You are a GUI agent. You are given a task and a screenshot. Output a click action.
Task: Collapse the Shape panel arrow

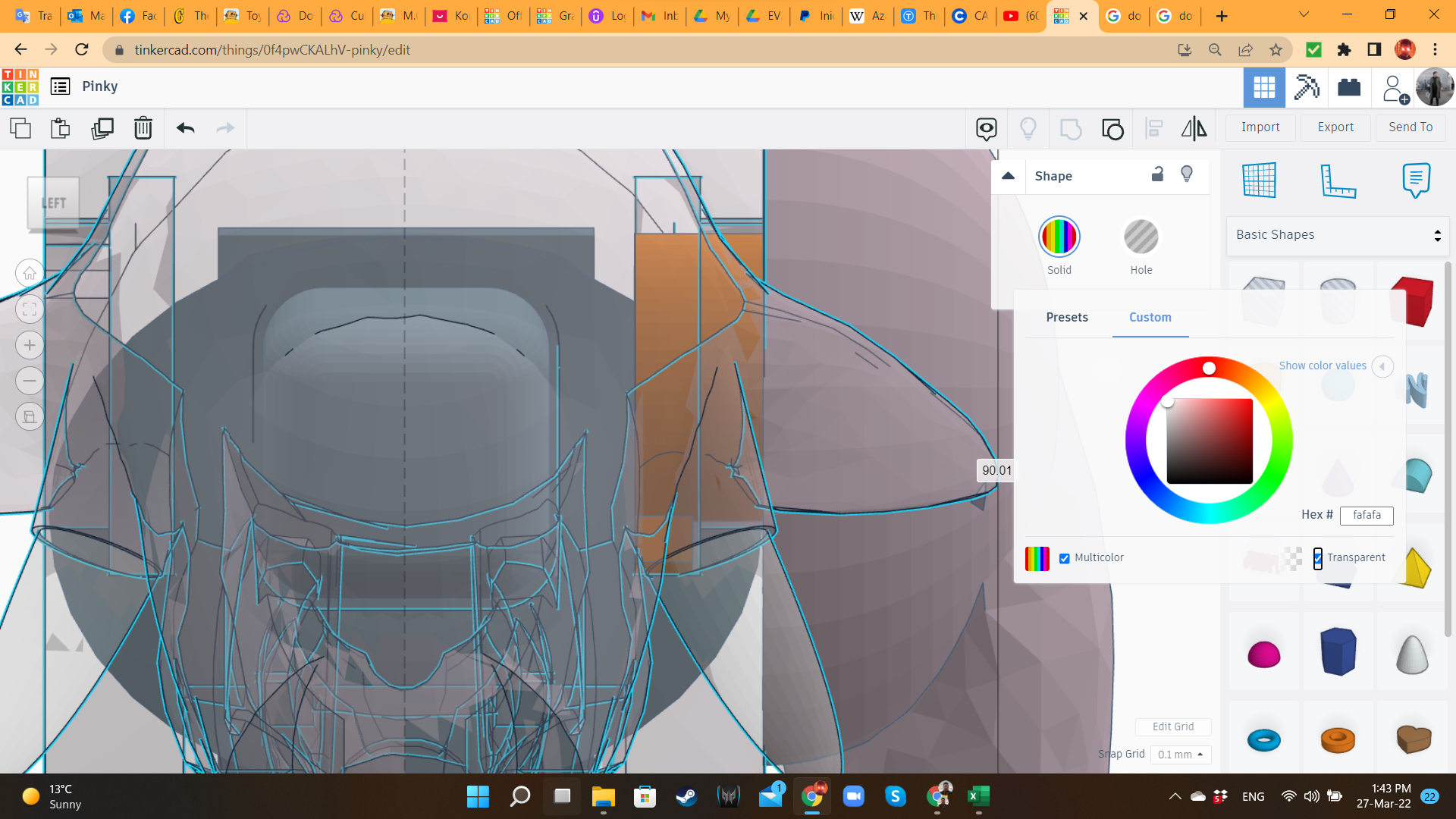(1008, 176)
